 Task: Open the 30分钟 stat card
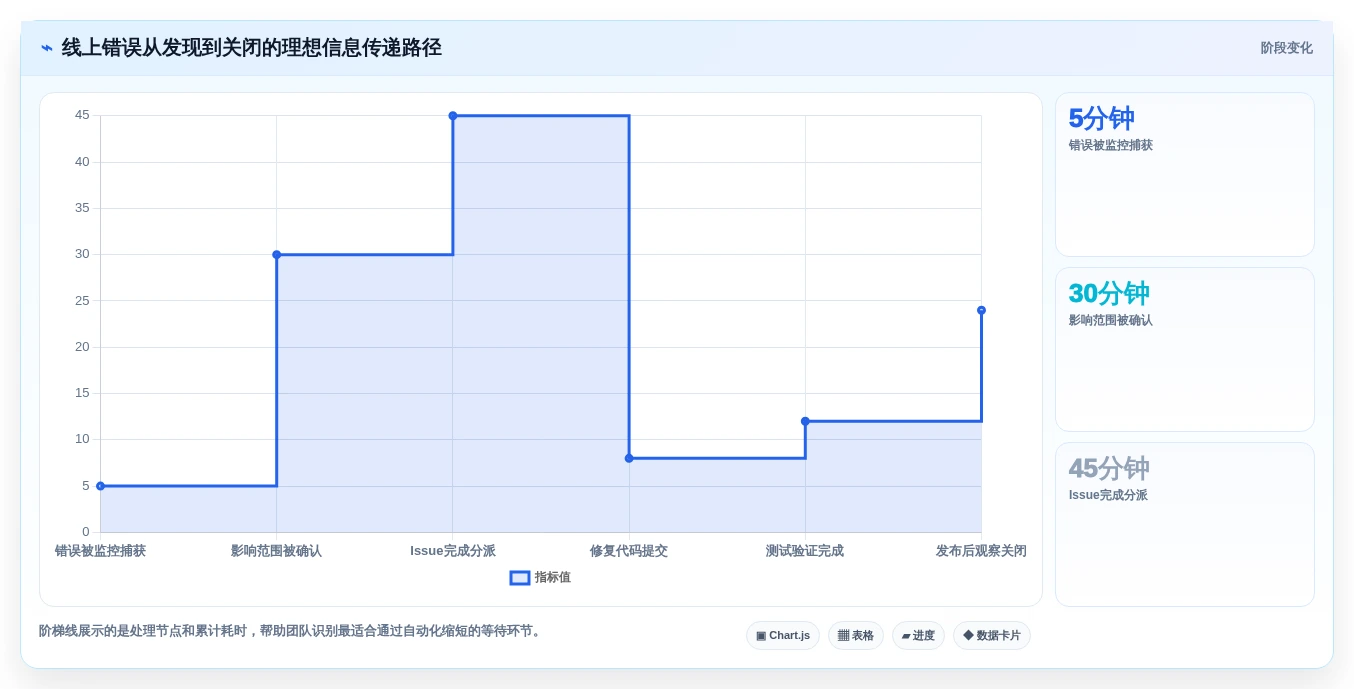coord(1185,350)
